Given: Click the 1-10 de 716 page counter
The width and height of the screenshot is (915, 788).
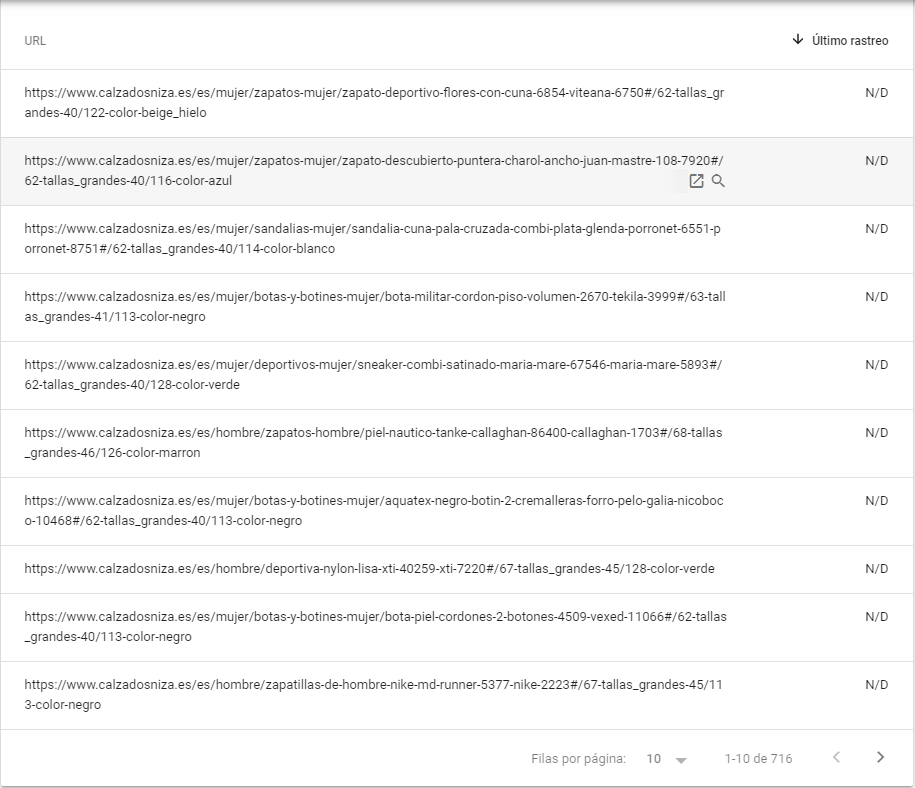Looking at the screenshot, I should click(758, 759).
